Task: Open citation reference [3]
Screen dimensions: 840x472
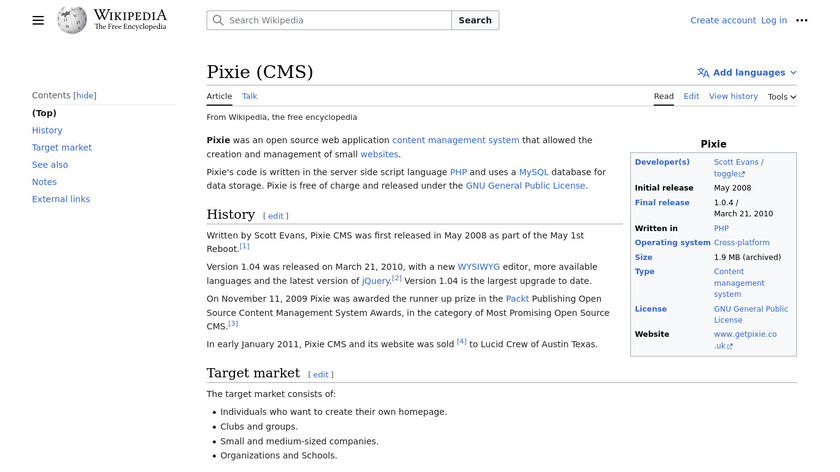Action: point(233,324)
